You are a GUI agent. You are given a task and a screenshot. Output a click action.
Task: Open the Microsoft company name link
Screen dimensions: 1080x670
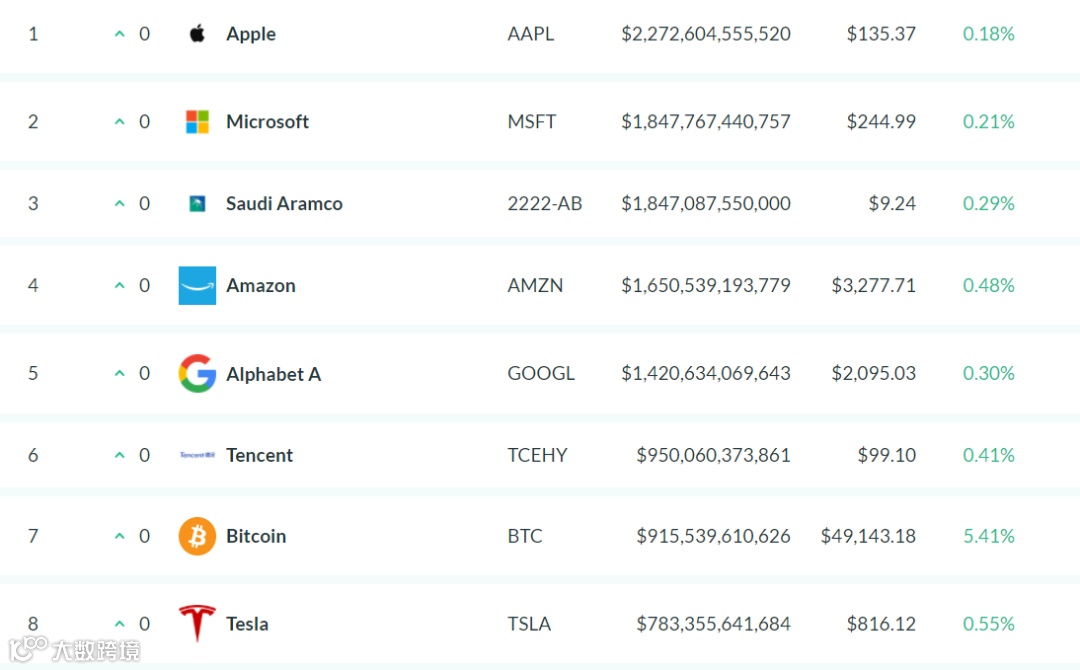click(267, 122)
